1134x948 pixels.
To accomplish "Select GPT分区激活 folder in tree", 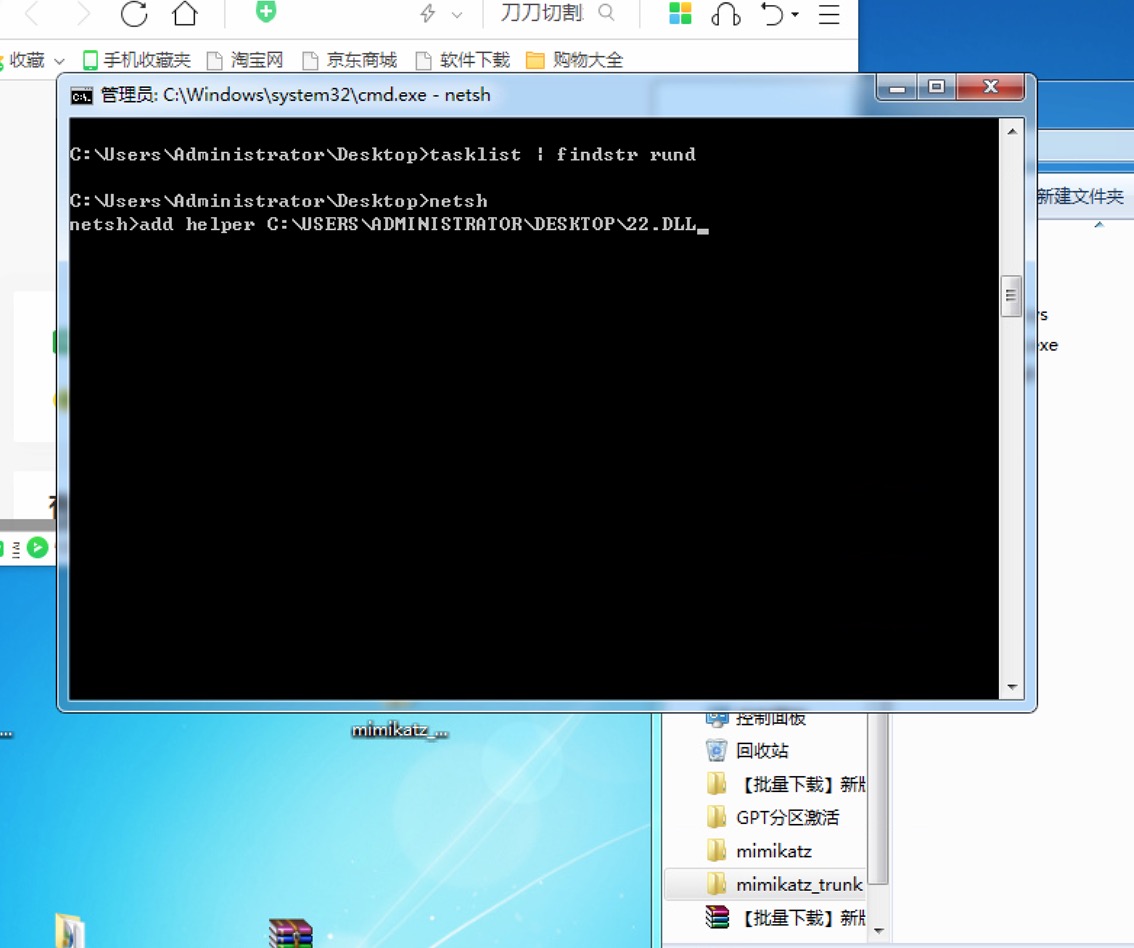I will (x=772, y=817).
